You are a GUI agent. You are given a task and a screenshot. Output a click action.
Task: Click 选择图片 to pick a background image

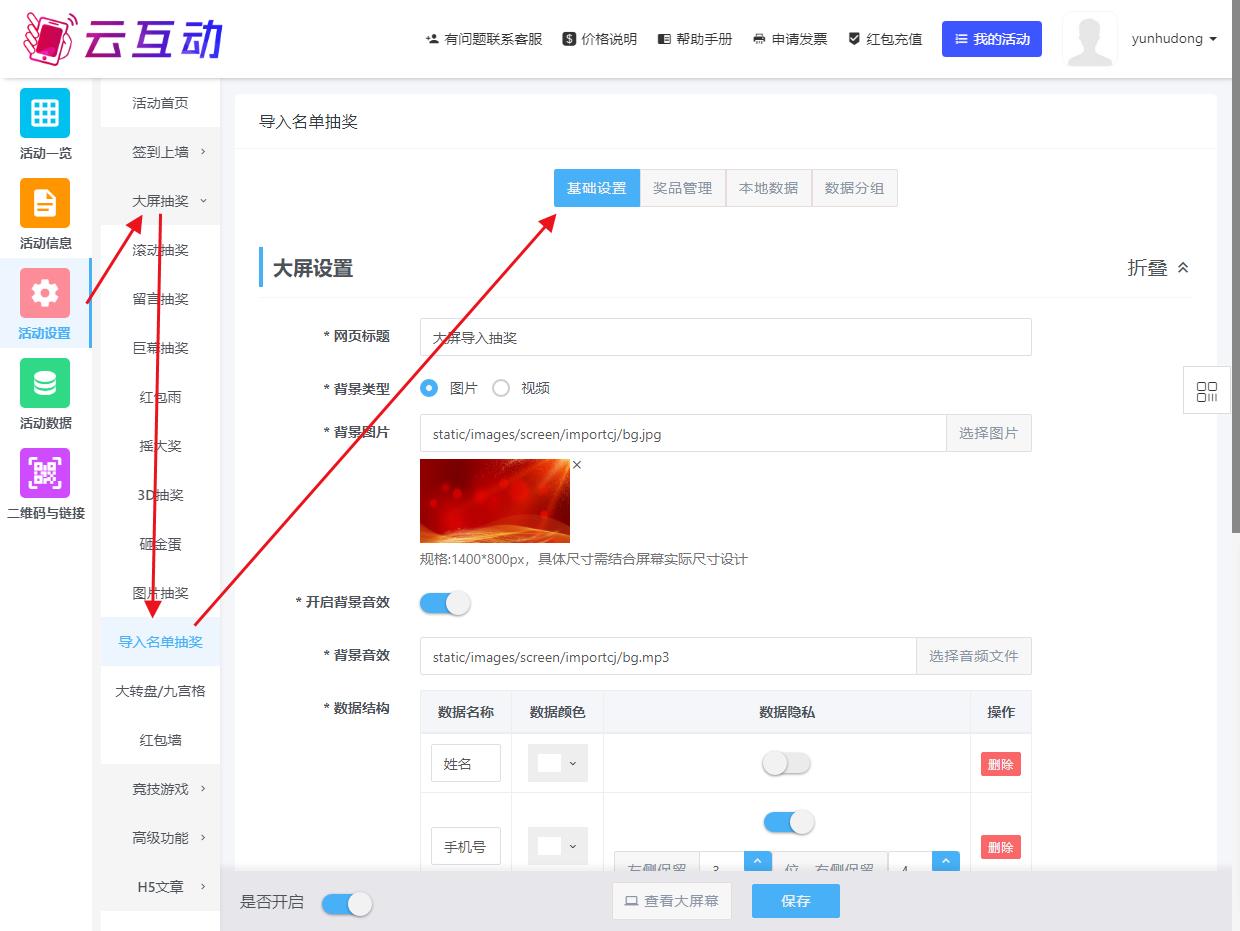[x=988, y=432]
